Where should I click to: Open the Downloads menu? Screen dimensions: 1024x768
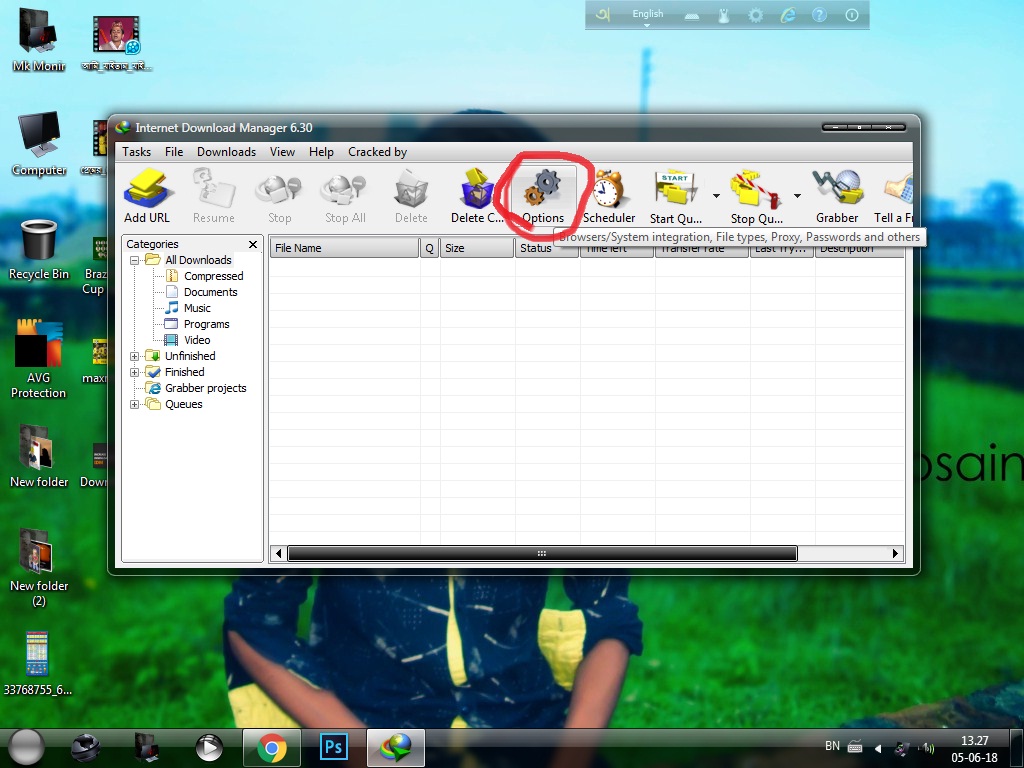pos(227,152)
